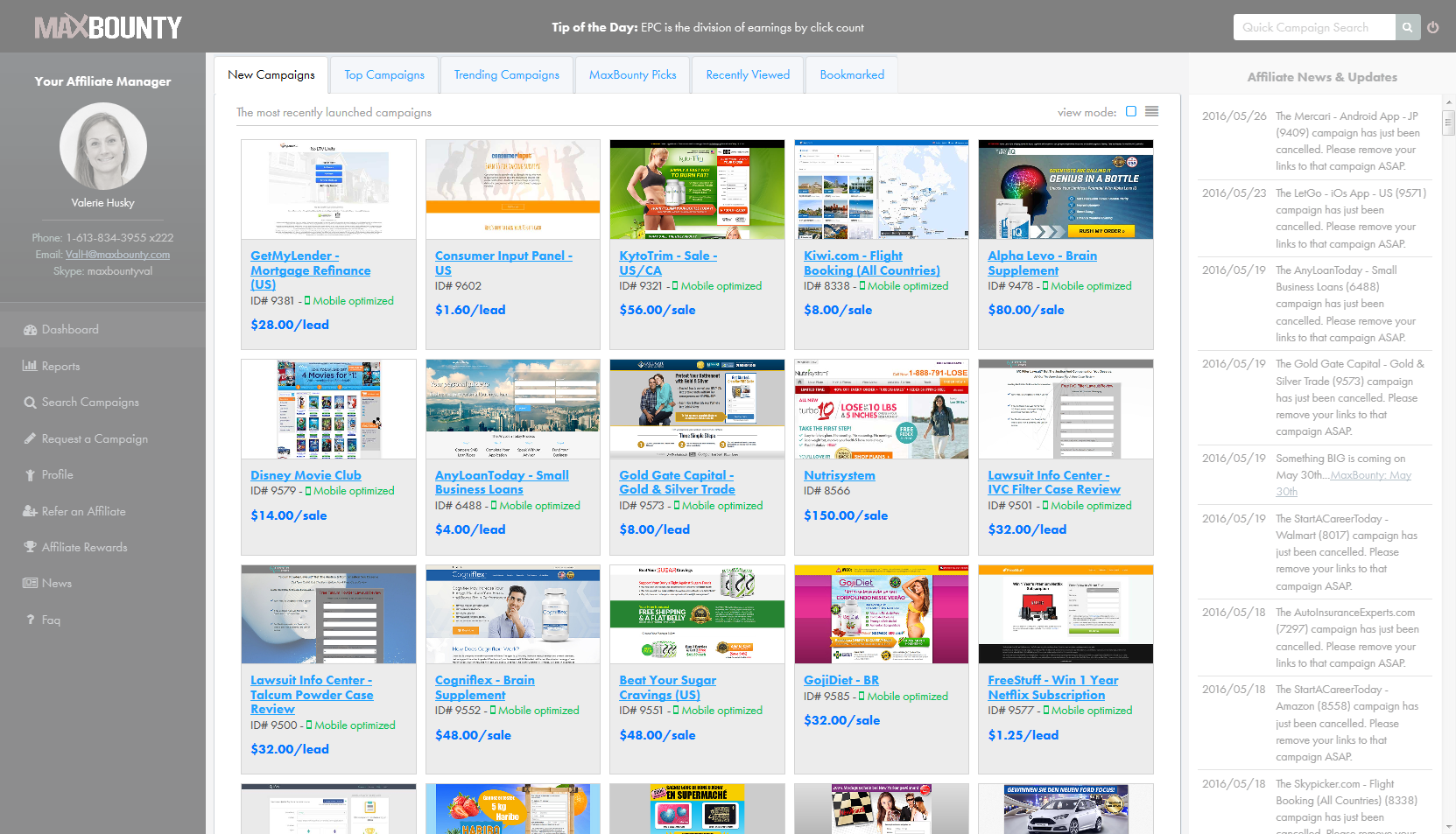Open Affiliate Rewards in sidebar
This screenshot has height=834, width=1456.
(x=84, y=547)
